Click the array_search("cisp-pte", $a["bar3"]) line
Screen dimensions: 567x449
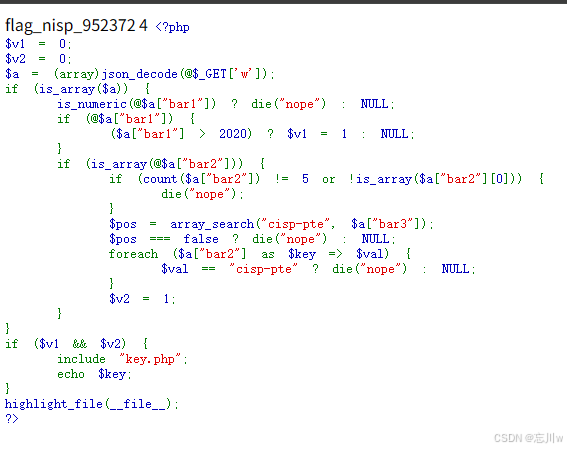click(271, 224)
